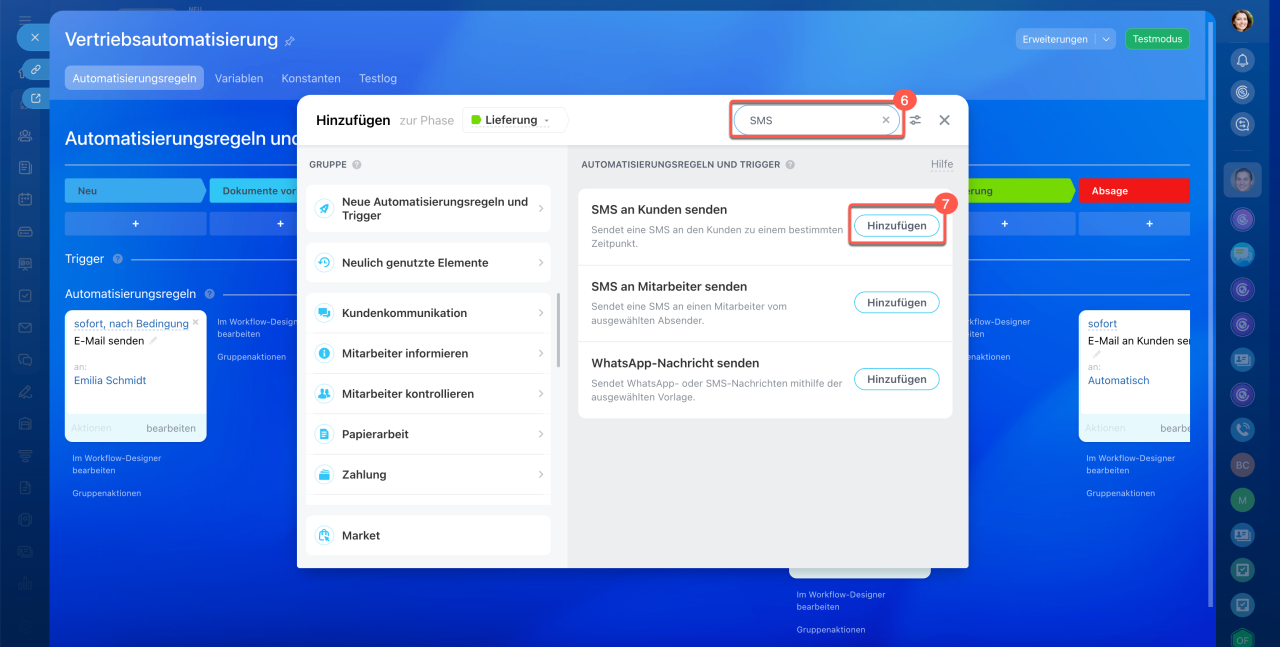This screenshot has height=647, width=1280.
Task: Close the slider panel with X
Action: tap(34, 38)
